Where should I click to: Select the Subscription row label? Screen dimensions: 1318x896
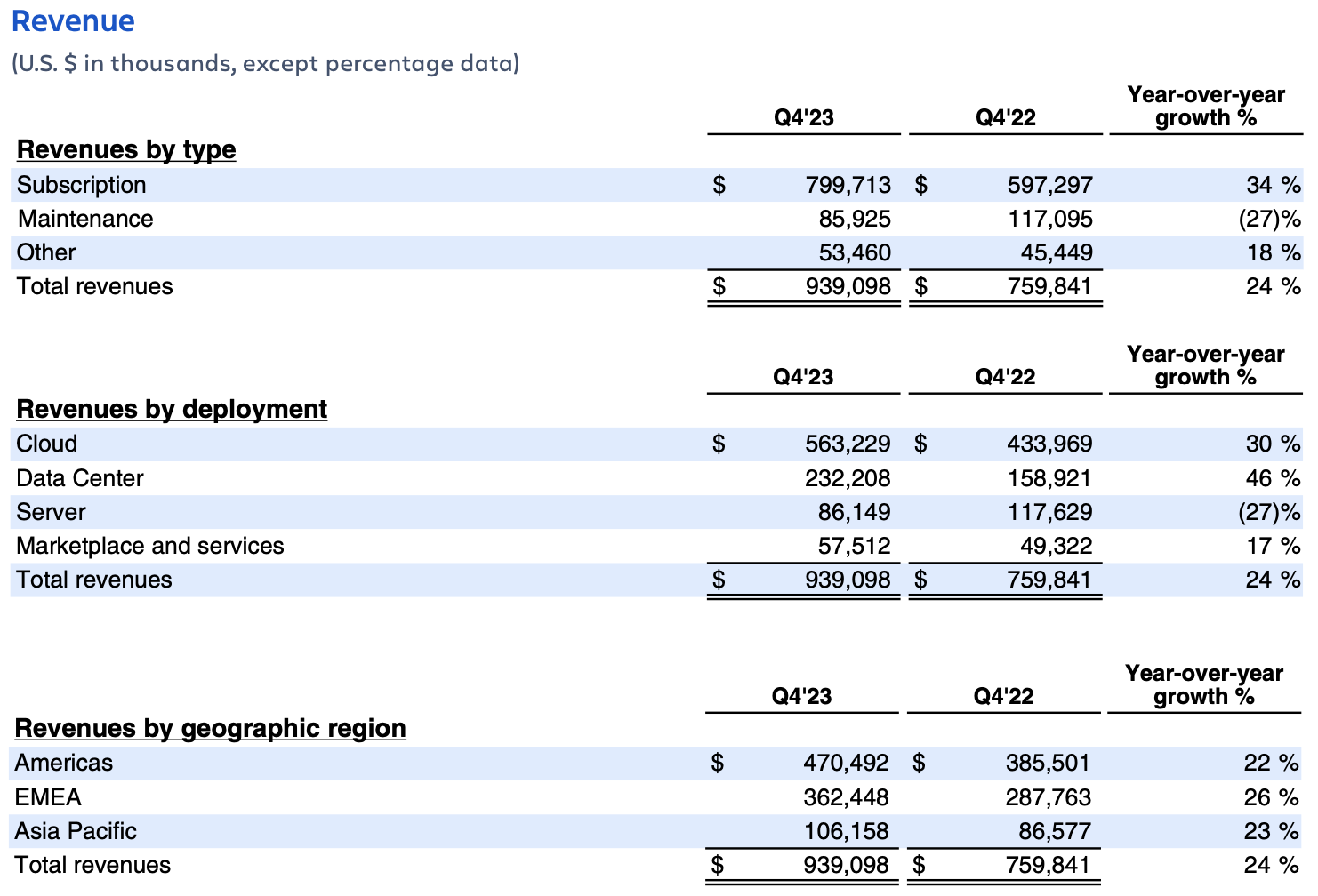coord(81,185)
